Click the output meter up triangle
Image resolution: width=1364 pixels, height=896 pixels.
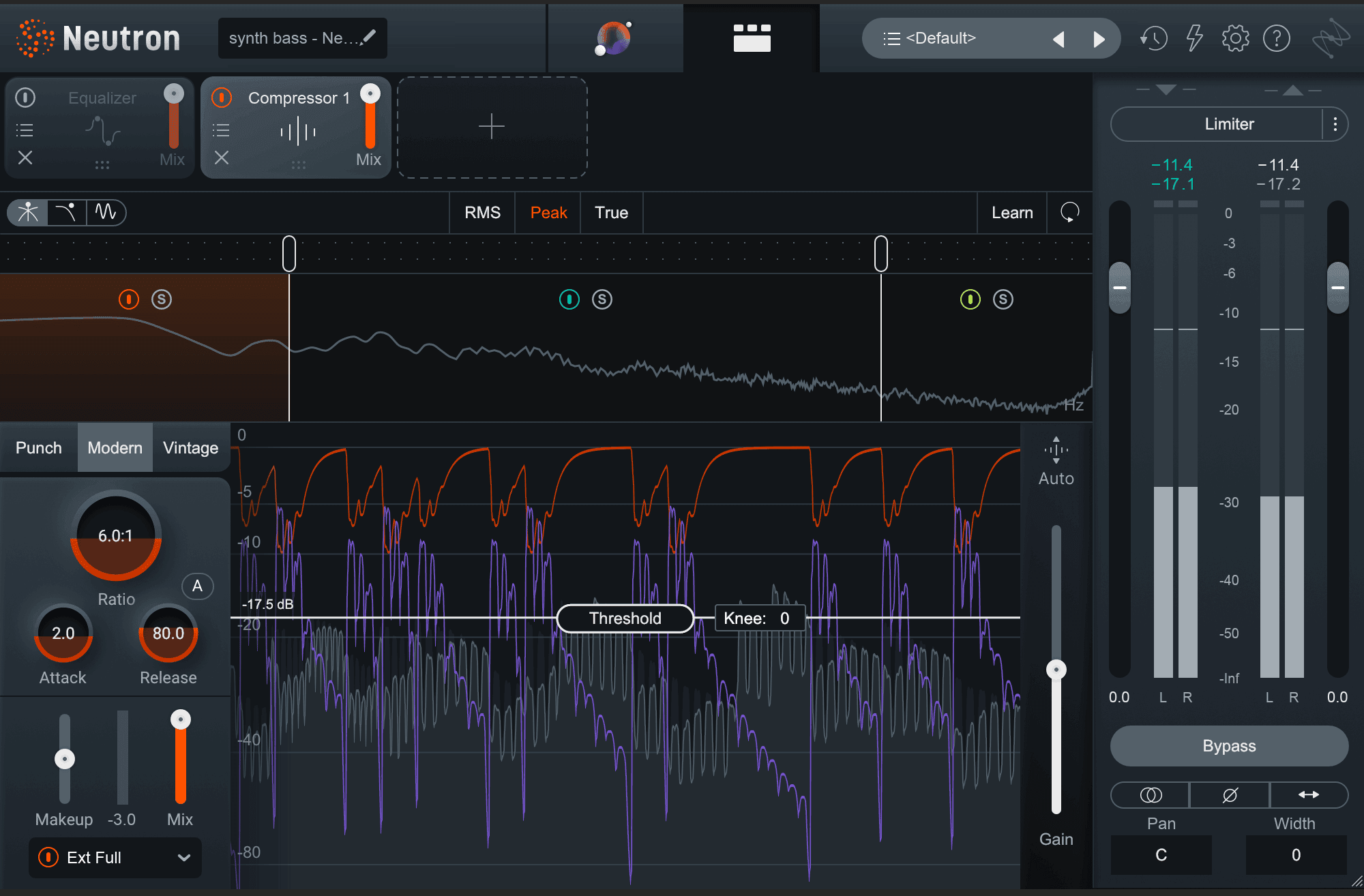click(x=1292, y=90)
